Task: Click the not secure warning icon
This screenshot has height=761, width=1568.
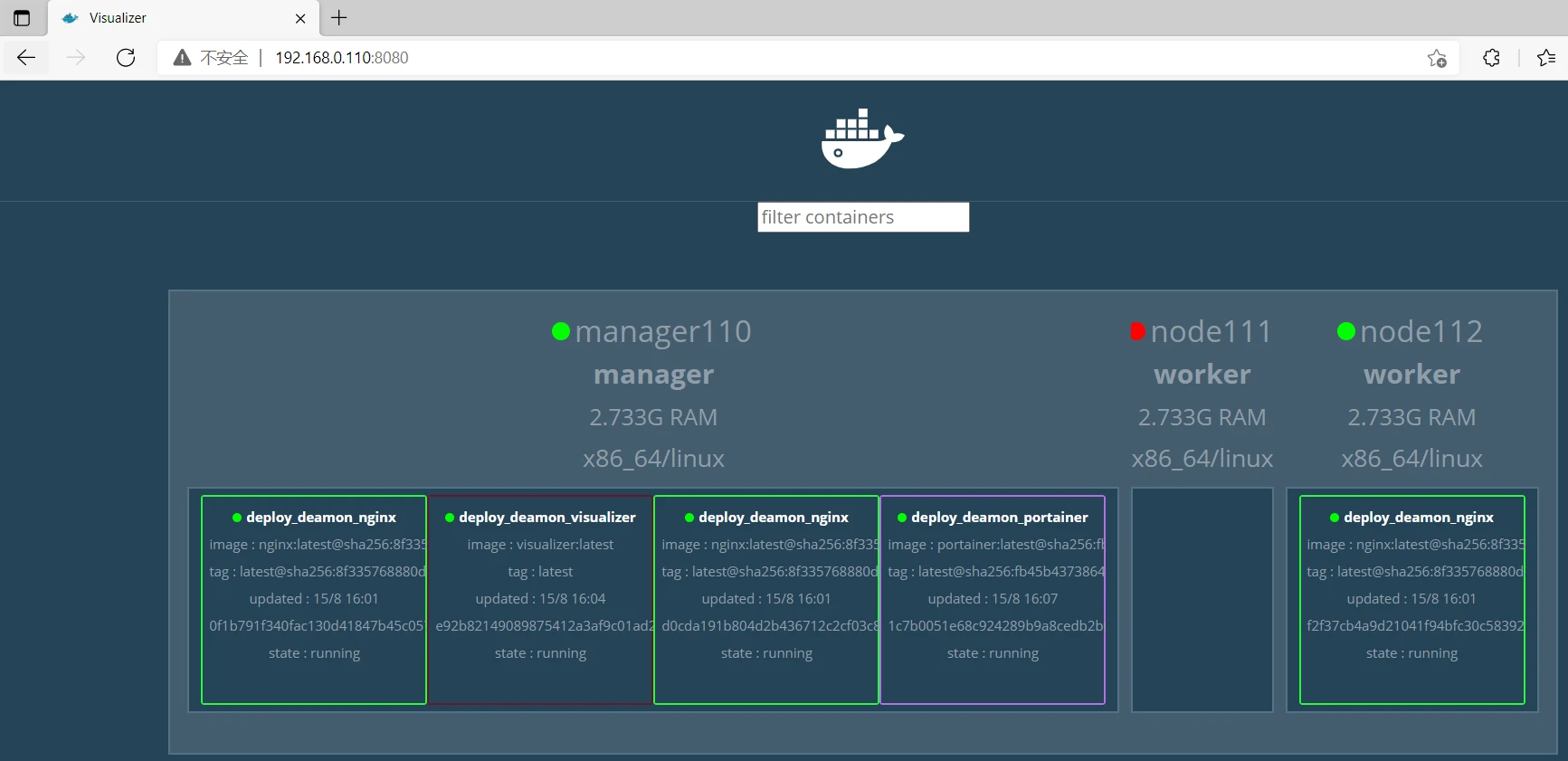Action: click(182, 58)
